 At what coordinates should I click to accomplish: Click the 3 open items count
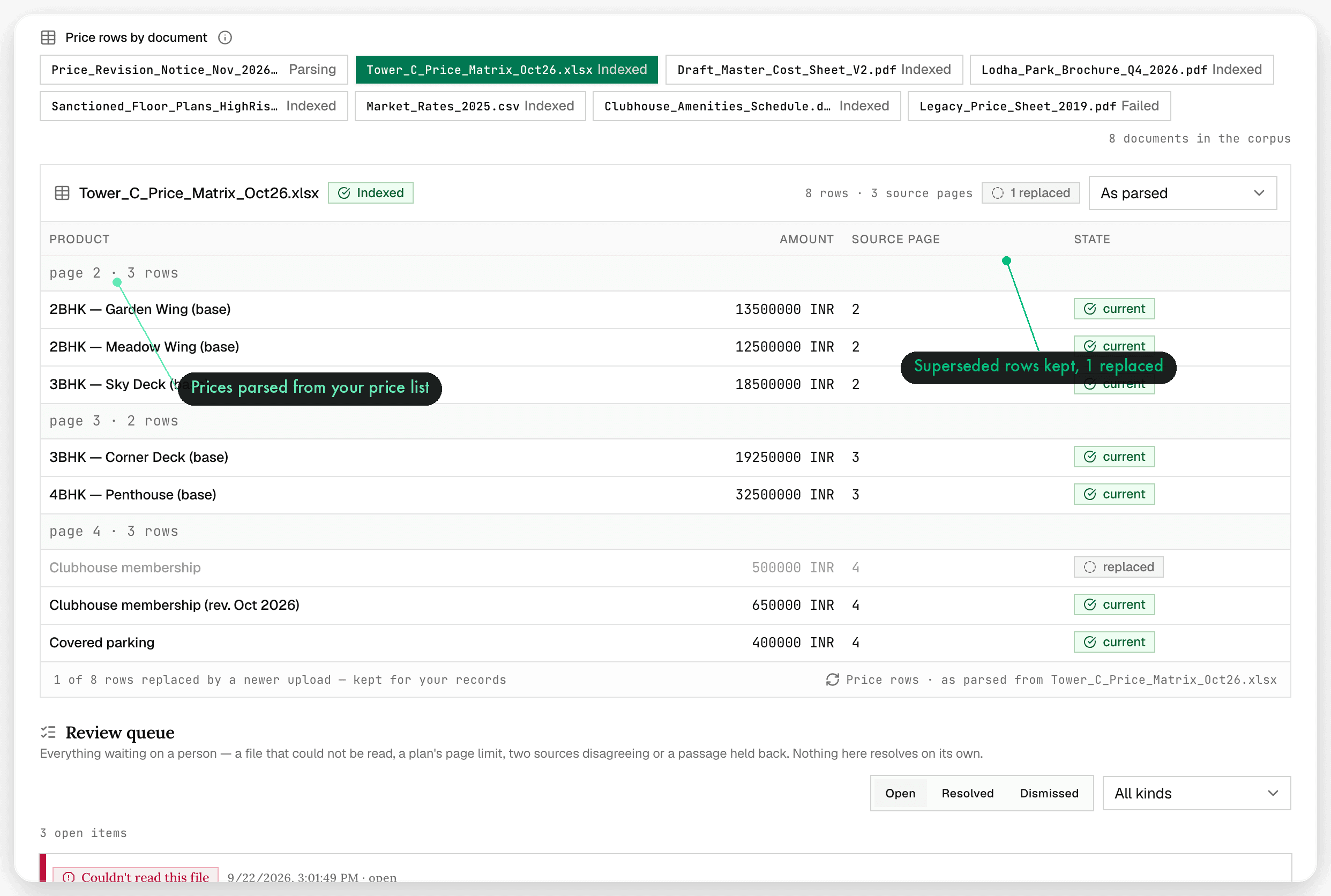coord(84,833)
